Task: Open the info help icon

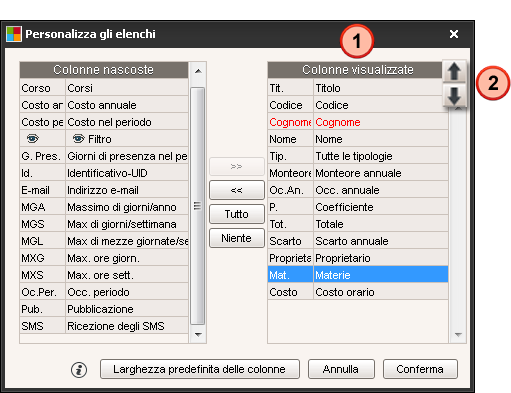Action: (79, 369)
